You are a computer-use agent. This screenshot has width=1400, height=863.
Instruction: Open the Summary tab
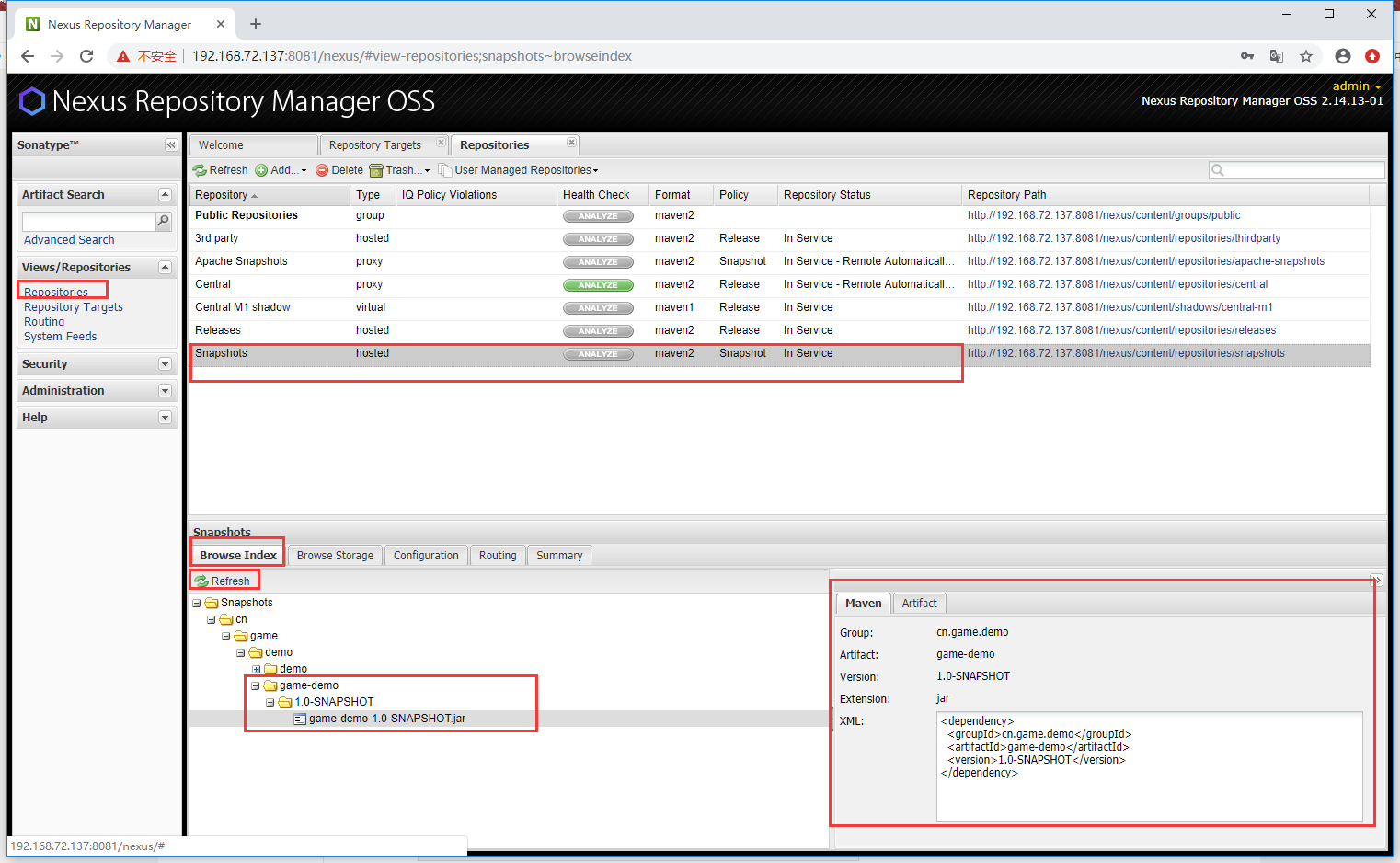[559, 556]
